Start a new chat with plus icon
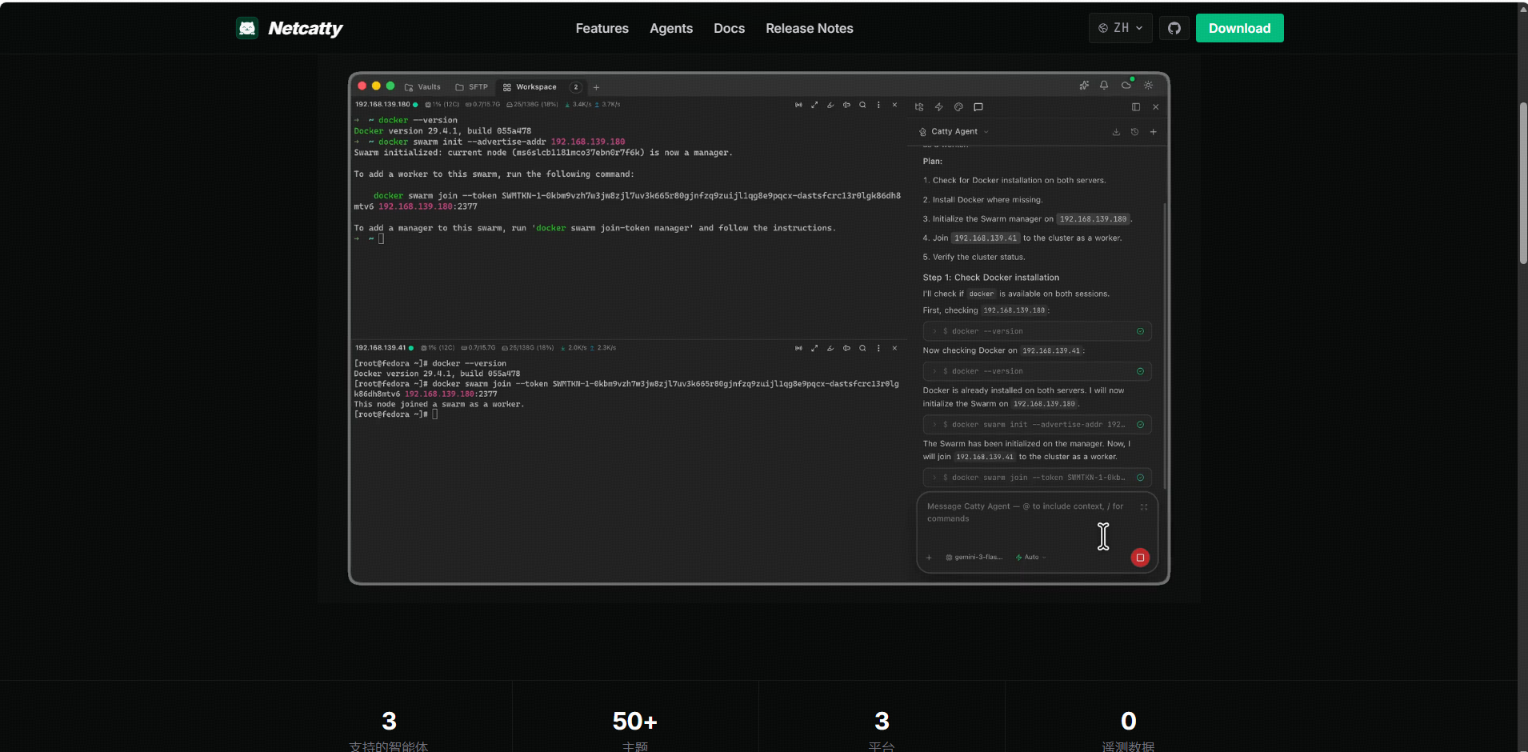Image resolution: width=1528 pixels, height=752 pixels. coord(1153,132)
